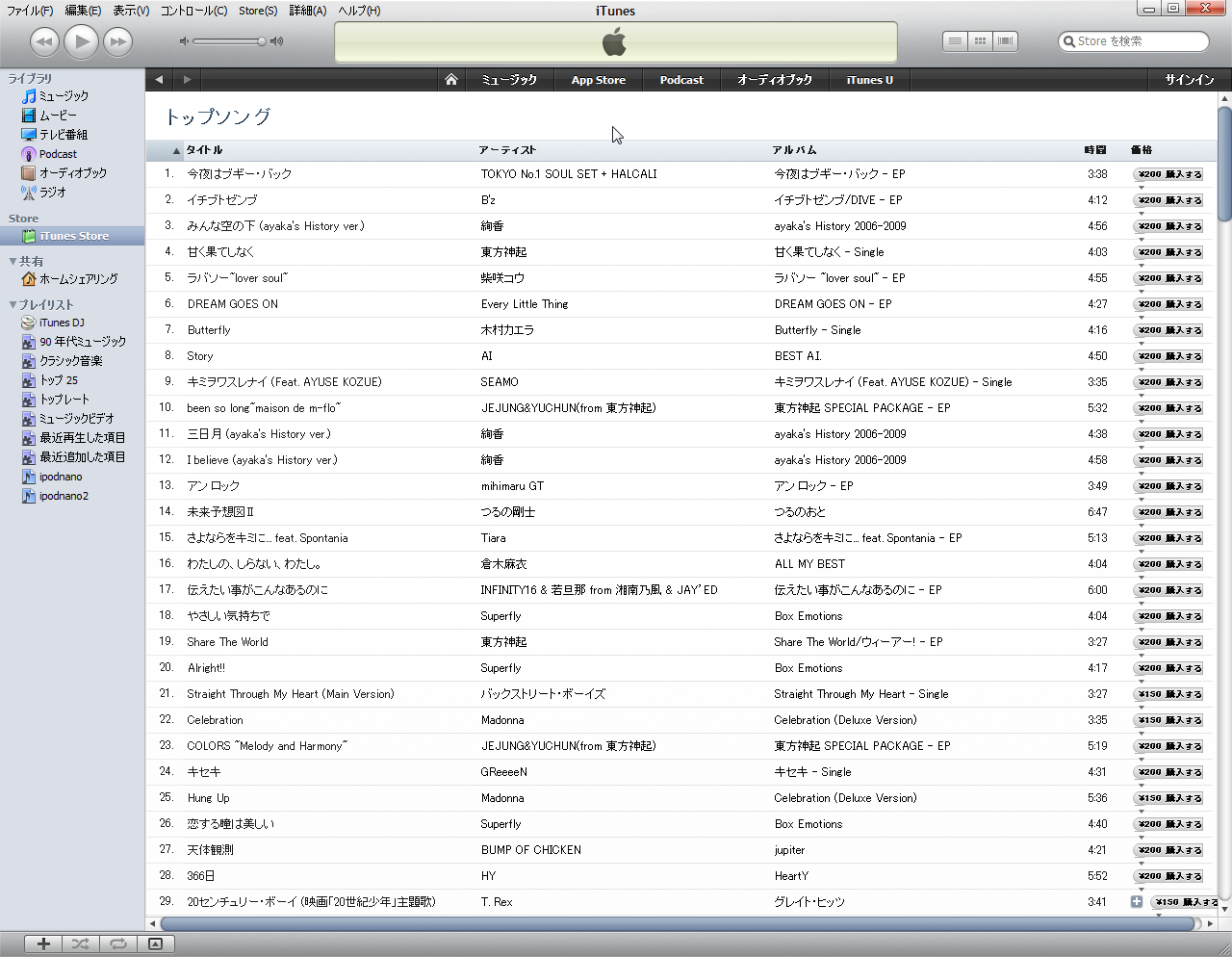Collapse the プレイリスト sidebar section
The width and height of the screenshot is (1232, 957).
pyautogui.click(x=13, y=304)
